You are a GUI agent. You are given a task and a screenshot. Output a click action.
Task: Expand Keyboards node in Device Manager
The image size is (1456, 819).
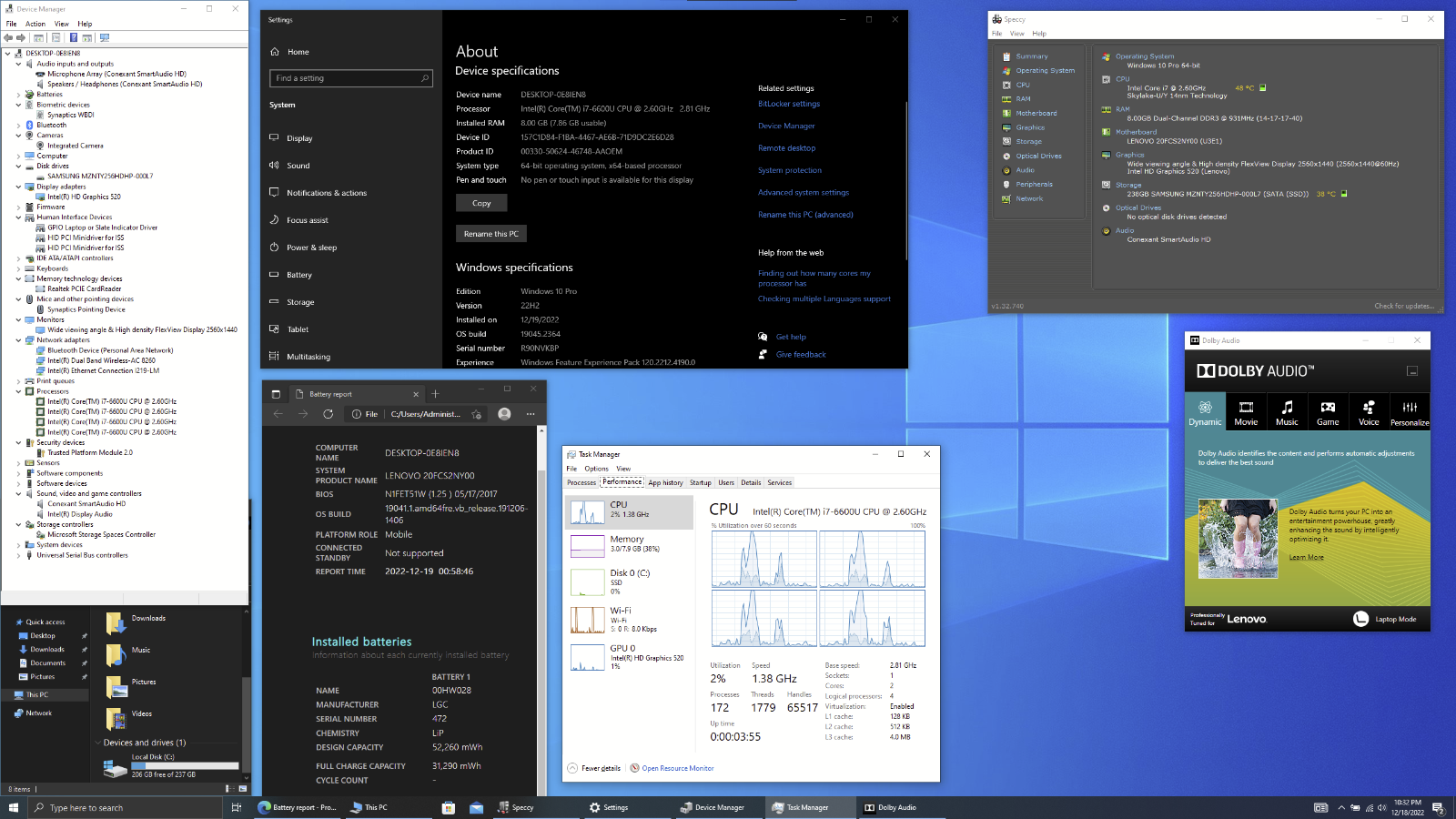click(x=18, y=268)
